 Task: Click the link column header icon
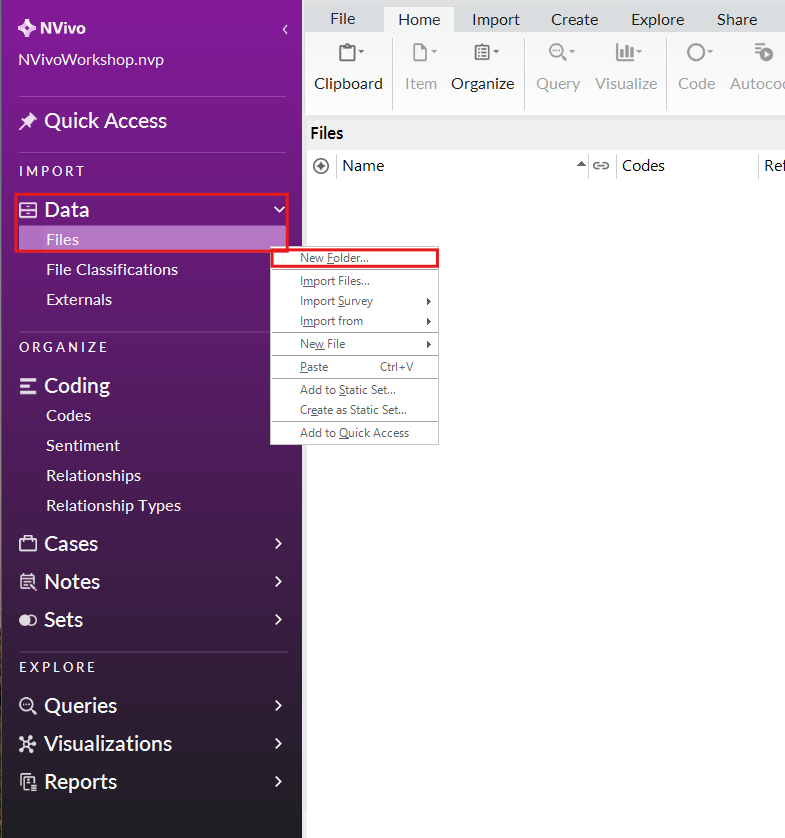(x=601, y=166)
